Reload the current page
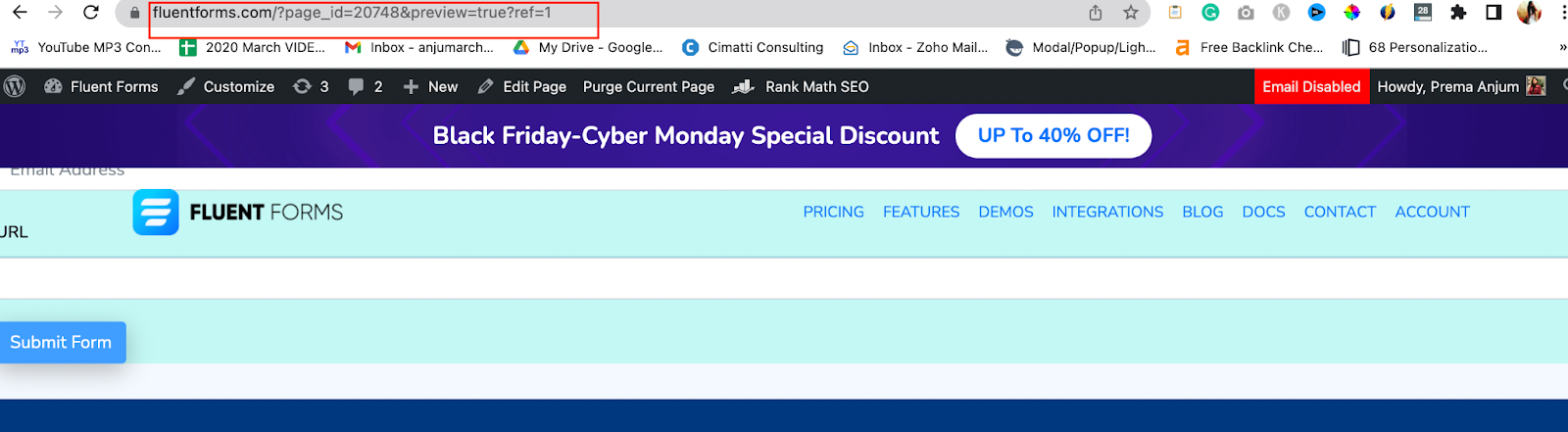The image size is (1568, 432). tap(91, 13)
